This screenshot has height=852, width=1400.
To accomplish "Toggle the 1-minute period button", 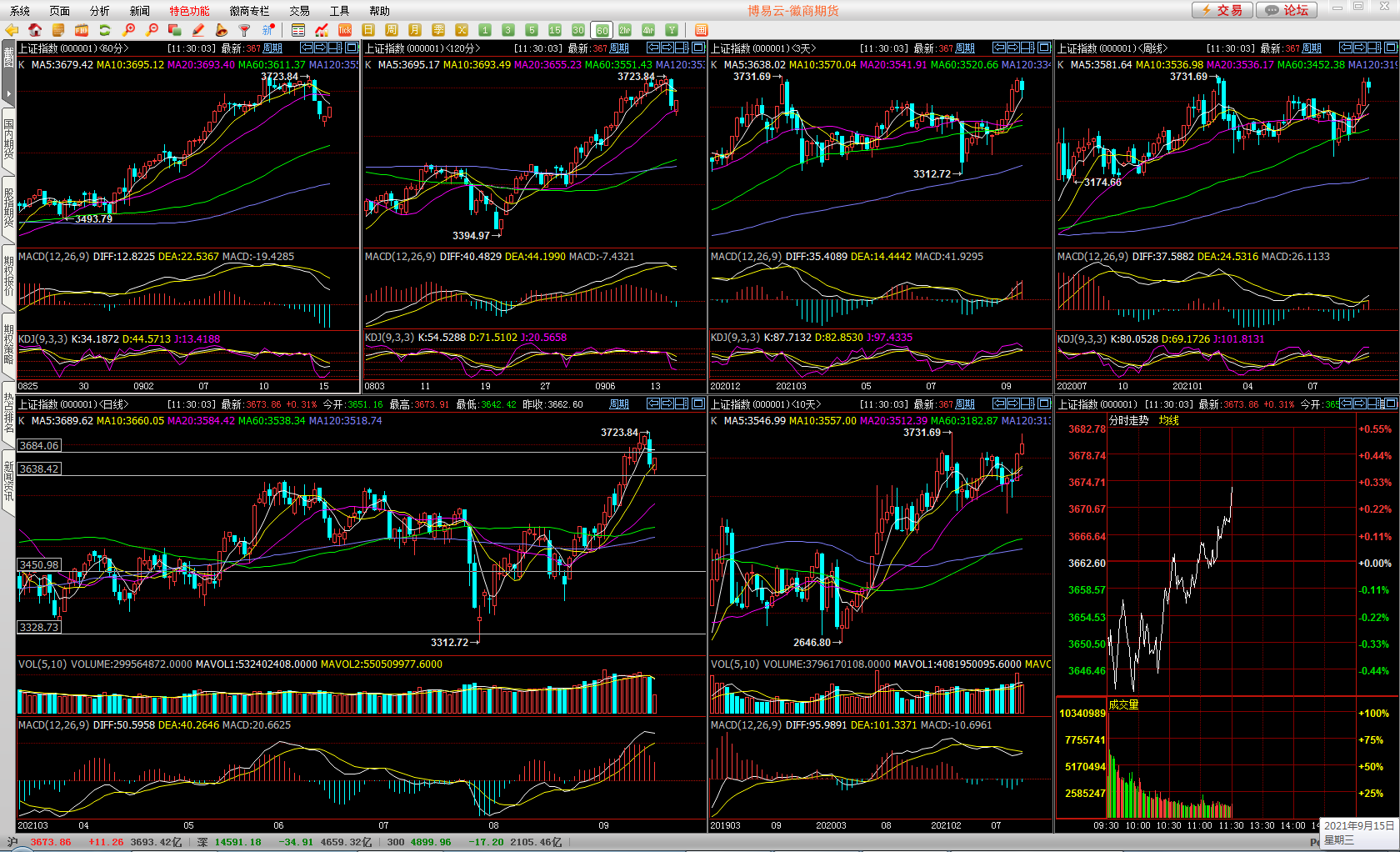I will coord(485,30).
